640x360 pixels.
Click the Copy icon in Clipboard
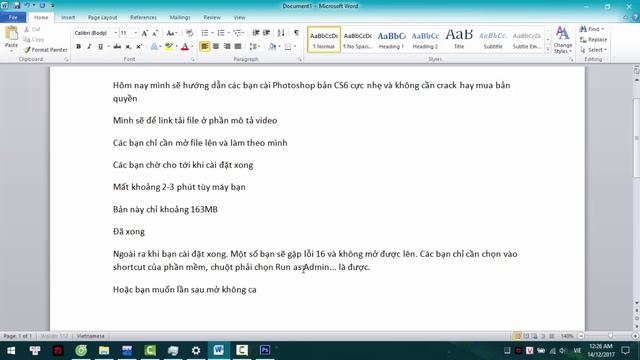(27, 40)
